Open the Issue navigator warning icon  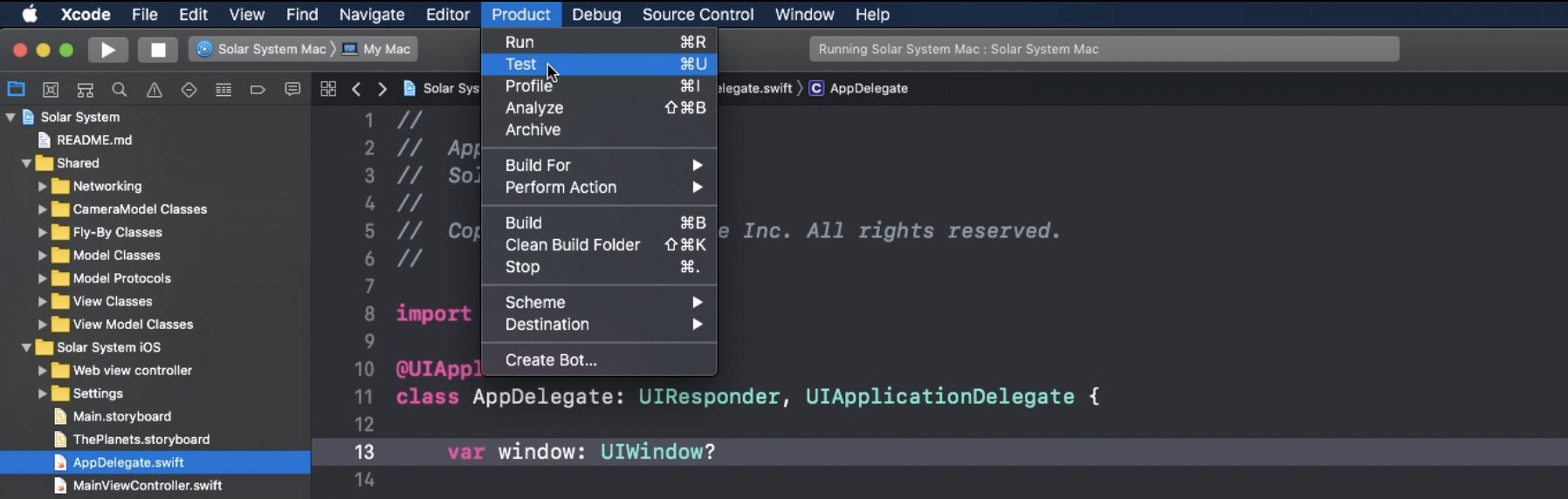point(155,89)
